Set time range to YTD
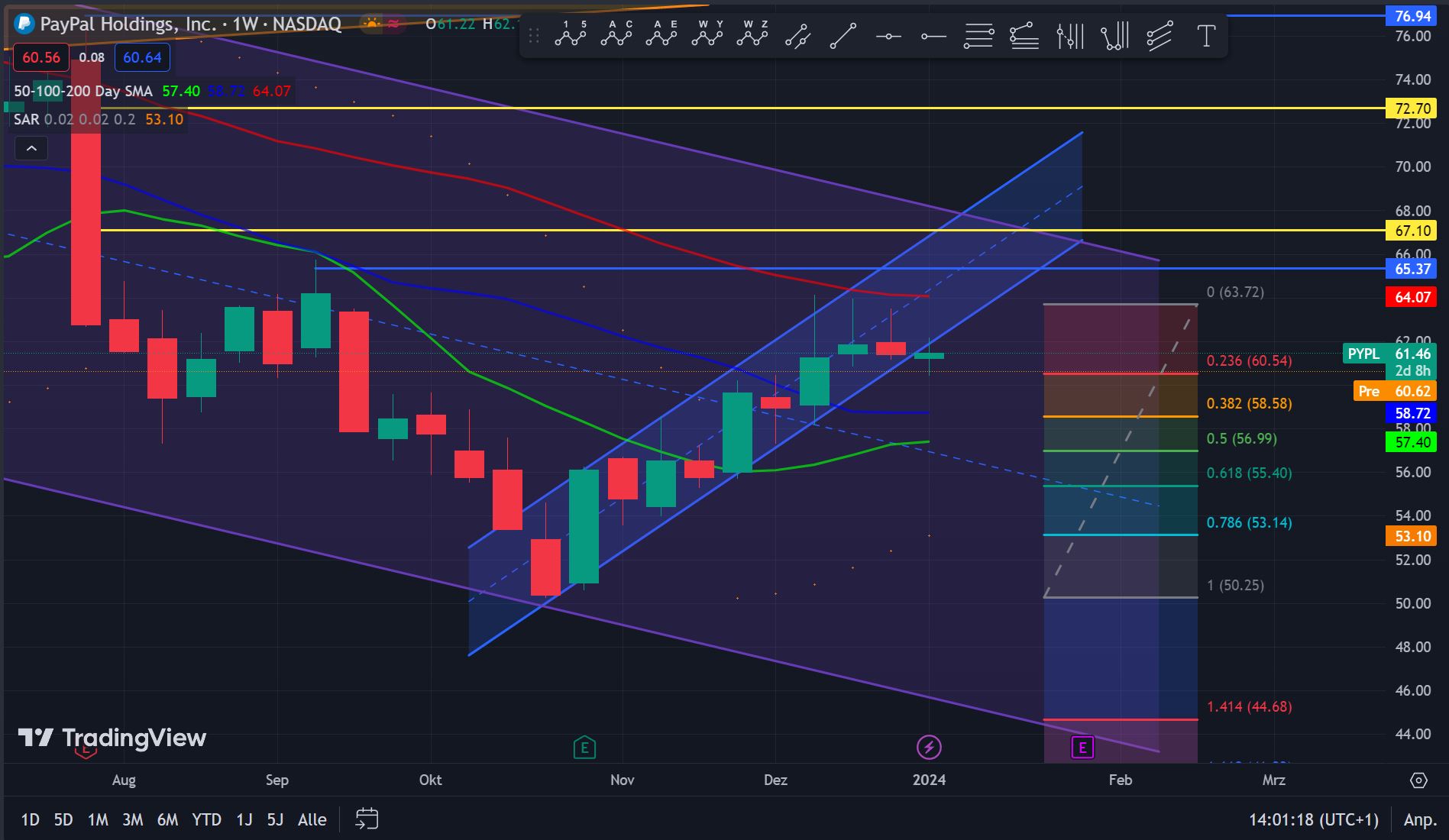 click(206, 819)
